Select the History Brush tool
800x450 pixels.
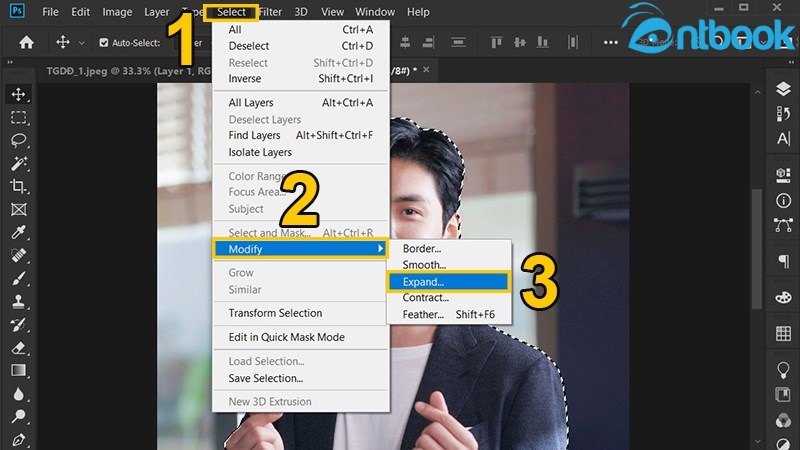click(19, 324)
